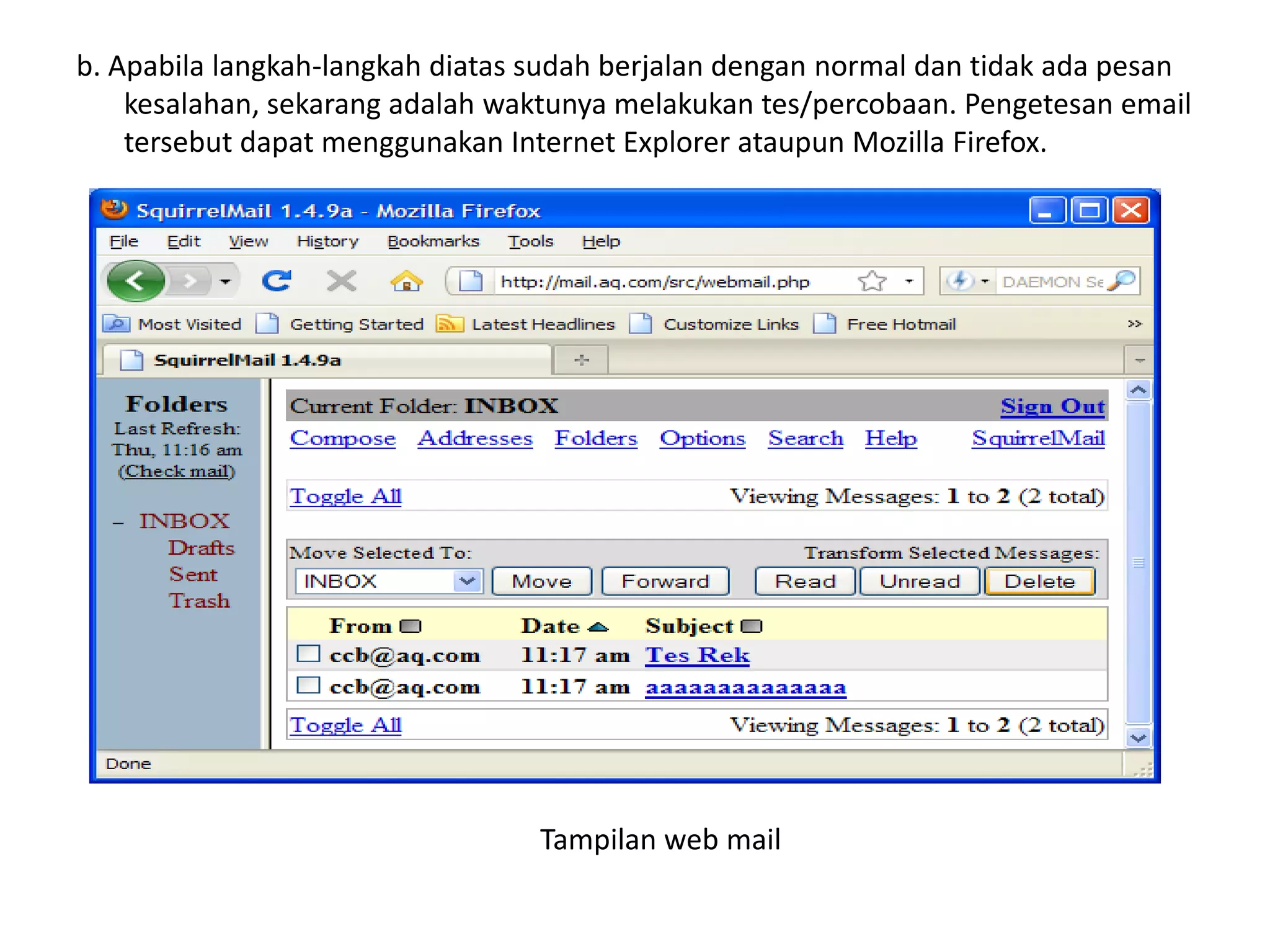This screenshot has height=952, width=1270.
Task: Open a new tab with the plus button
Action: coord(581,360)
